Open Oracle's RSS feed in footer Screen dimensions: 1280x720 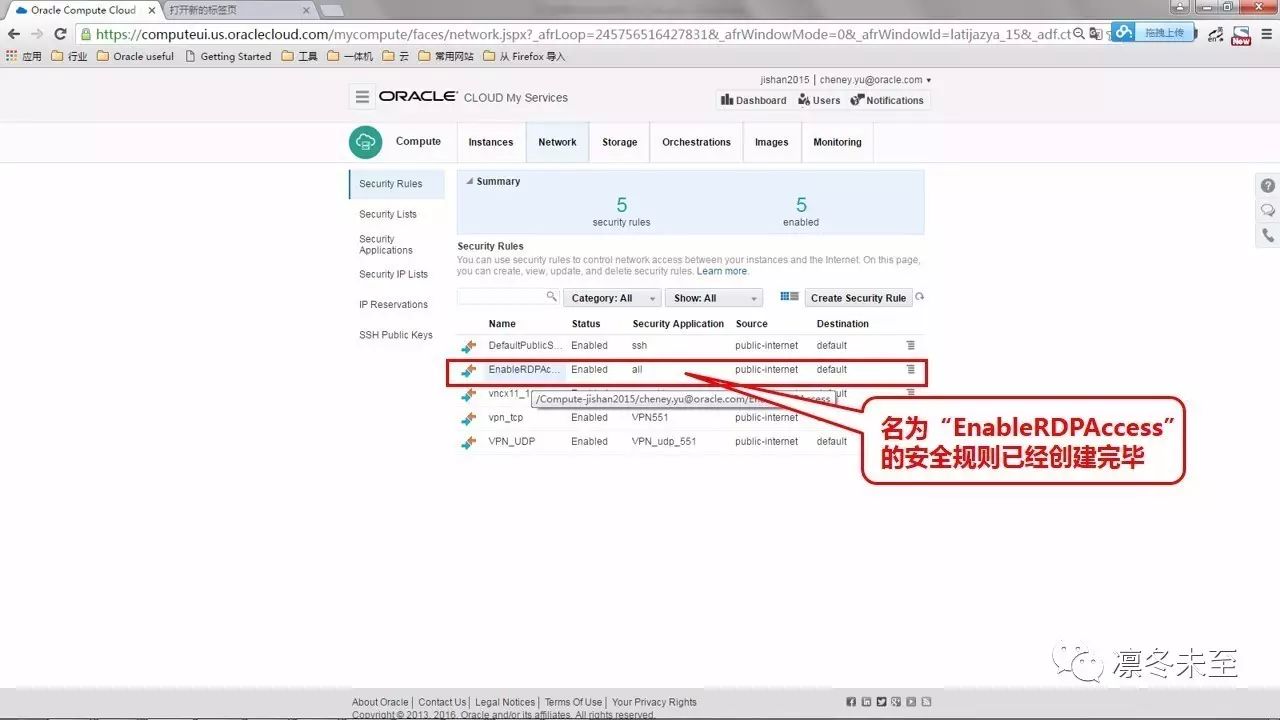(x=926, y=702)
